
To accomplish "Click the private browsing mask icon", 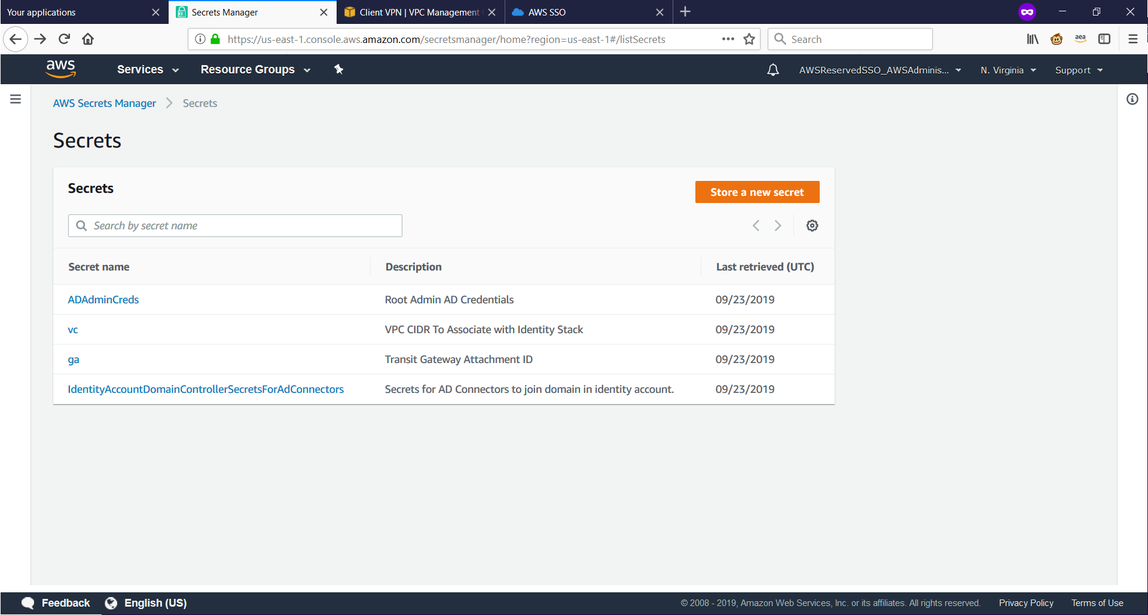I will [1027, 12].
